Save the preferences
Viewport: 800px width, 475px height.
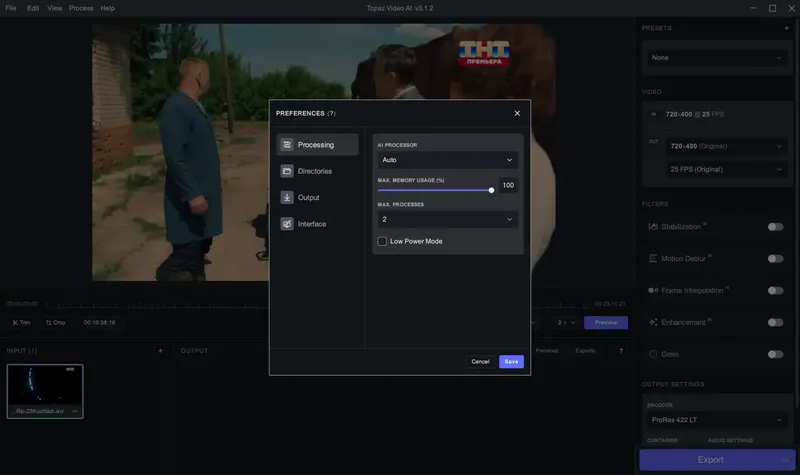click(511, 362)
